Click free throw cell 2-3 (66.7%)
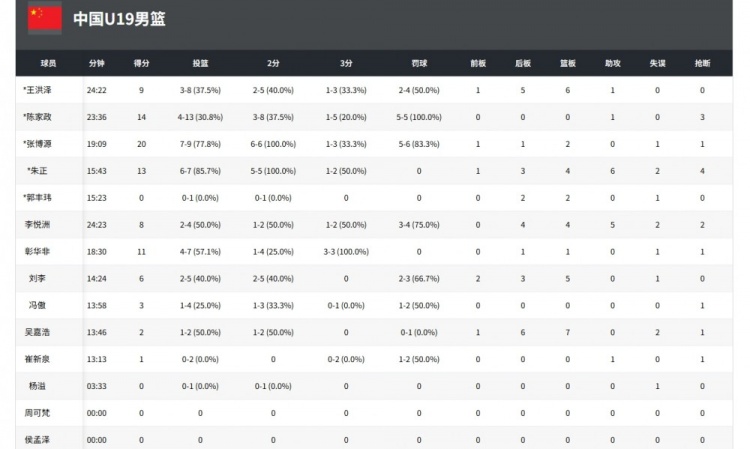This screenshot has height=449, width=750. (419, 278)
